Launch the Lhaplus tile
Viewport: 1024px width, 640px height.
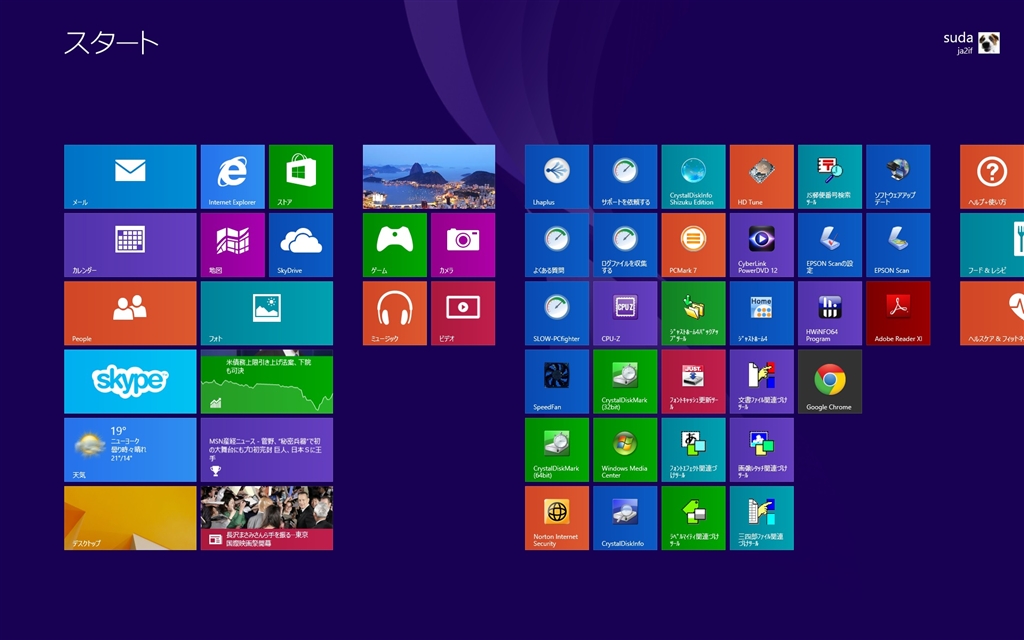click(x=557, y=177)
